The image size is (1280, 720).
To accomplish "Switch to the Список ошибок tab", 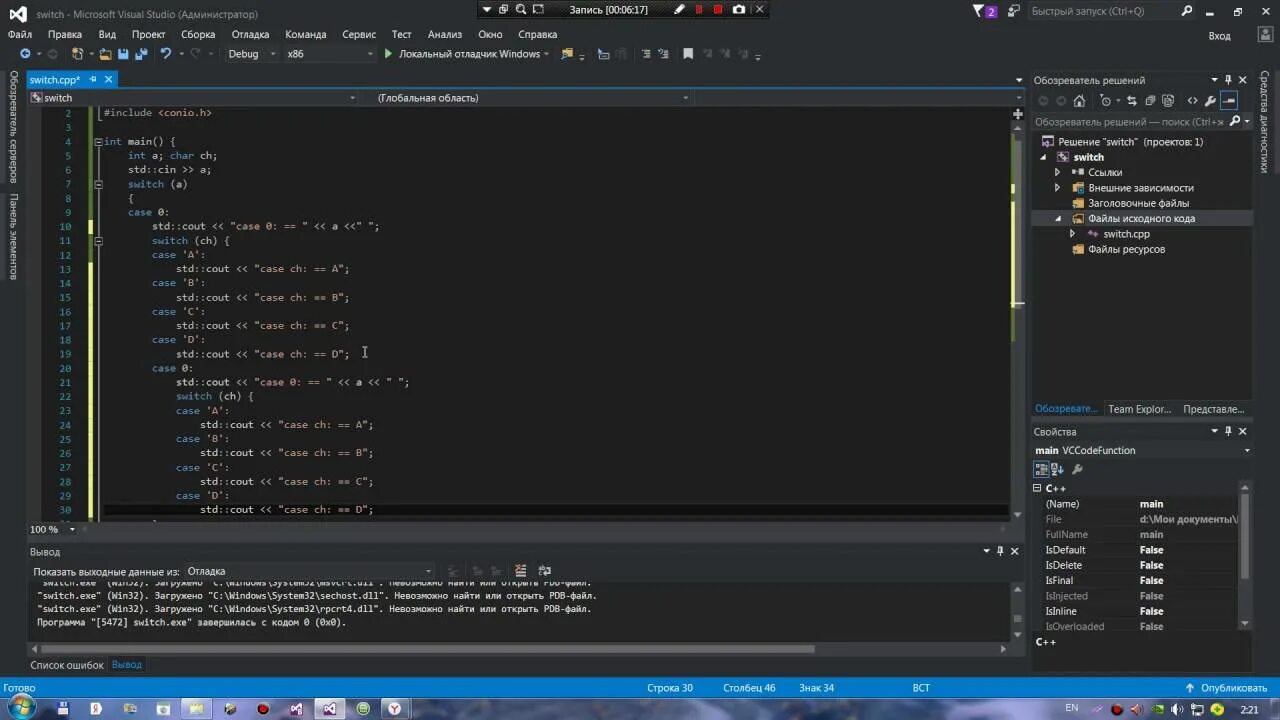I will (x=67, y=664).
